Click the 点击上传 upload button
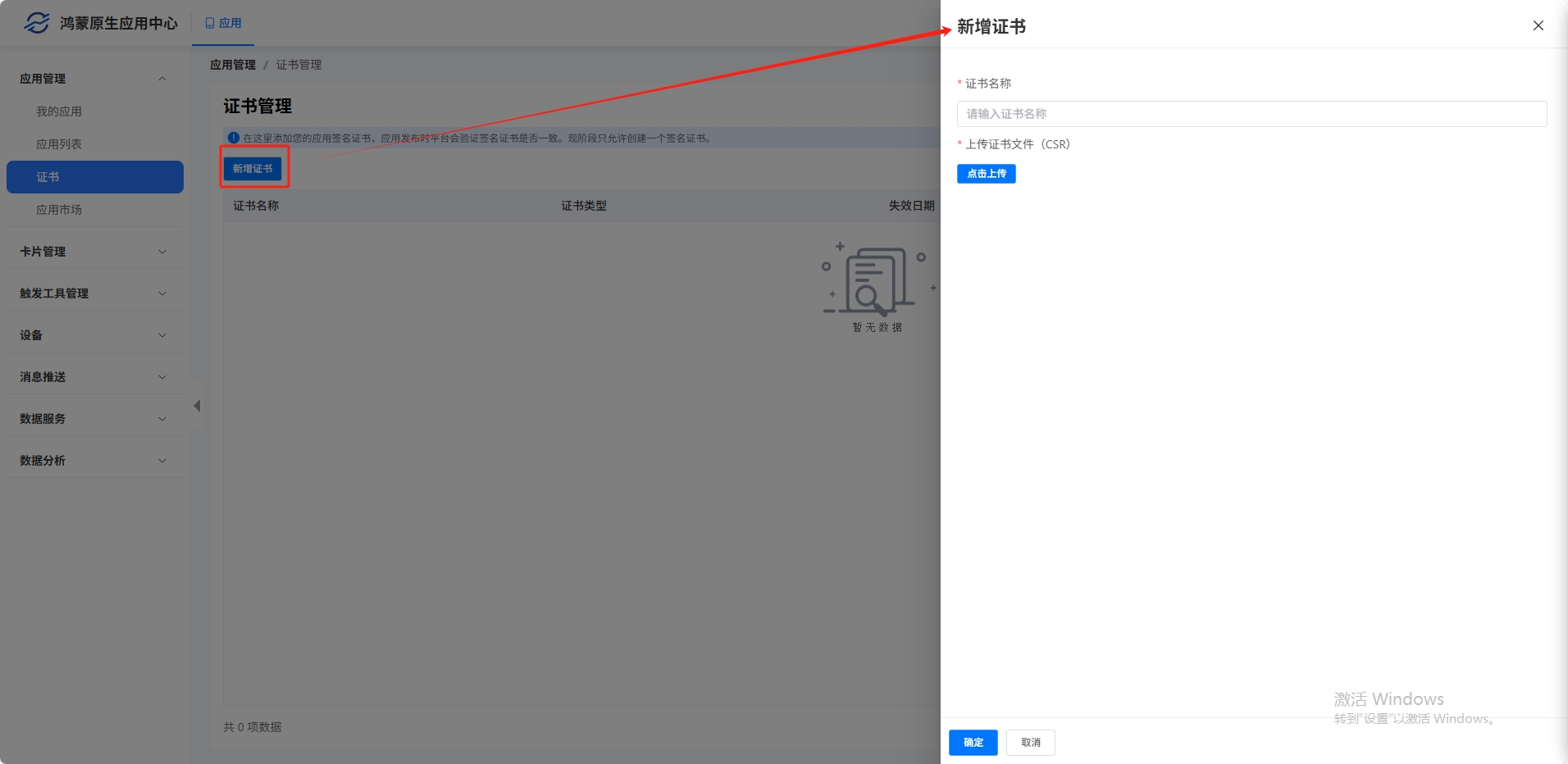 pyautogui.click(x=986, y=174)
